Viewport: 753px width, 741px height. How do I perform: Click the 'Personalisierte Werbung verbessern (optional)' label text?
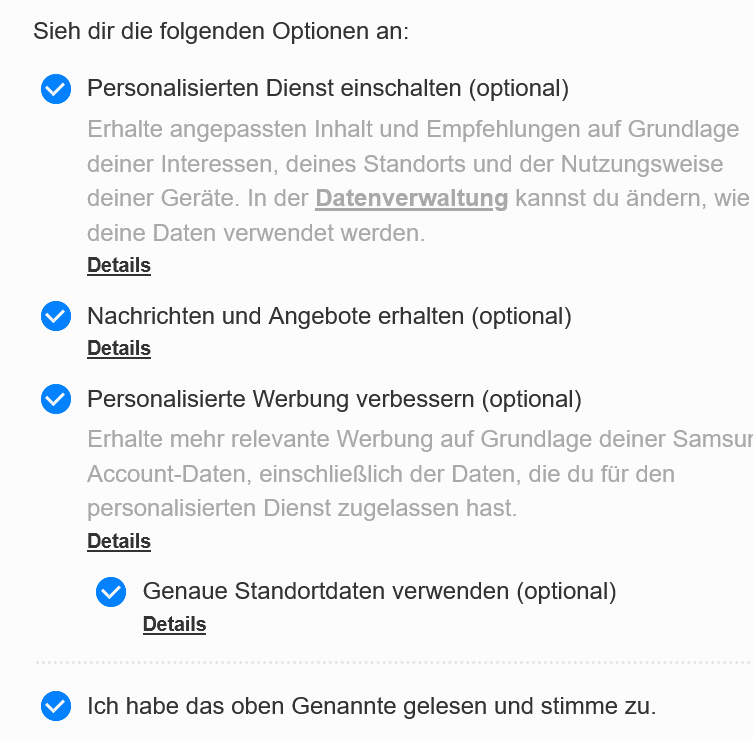point(334,399)
